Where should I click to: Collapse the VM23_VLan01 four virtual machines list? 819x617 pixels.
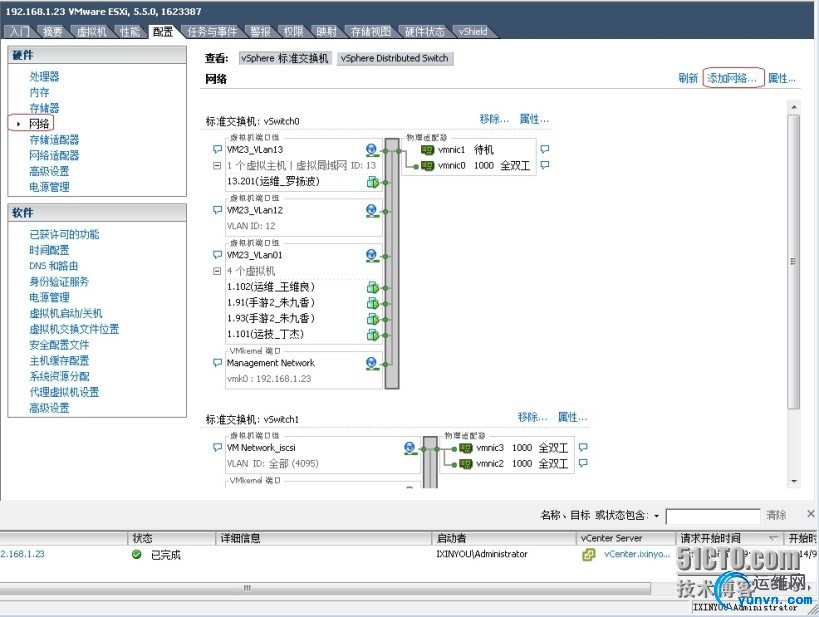pyautogui.click(x=217, y=271)
